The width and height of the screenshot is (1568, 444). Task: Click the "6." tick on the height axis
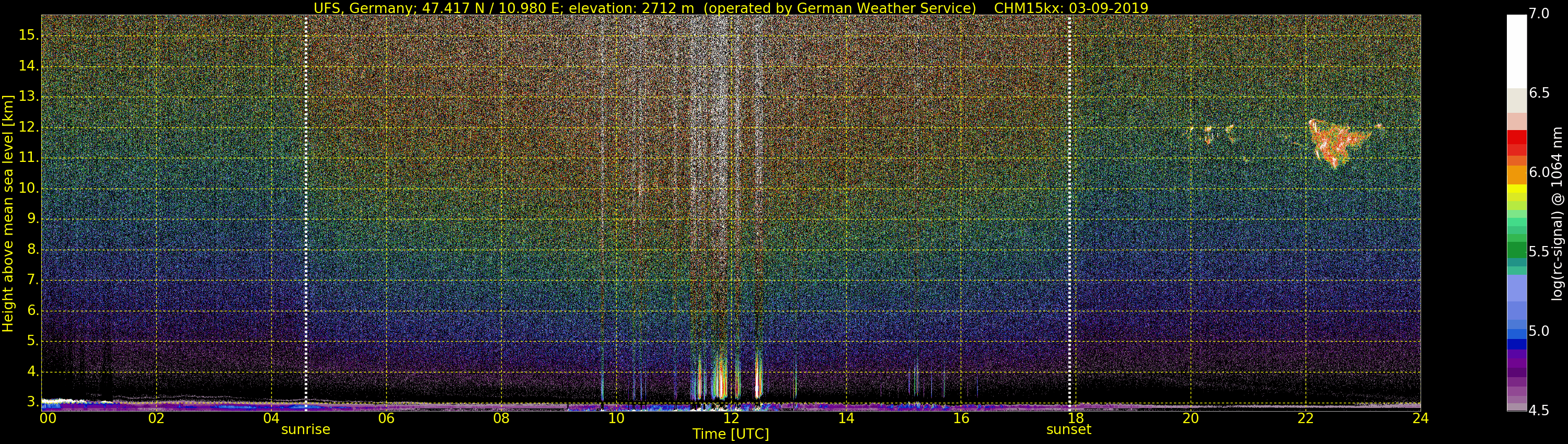pyautogui.click(x=32, y=311)
